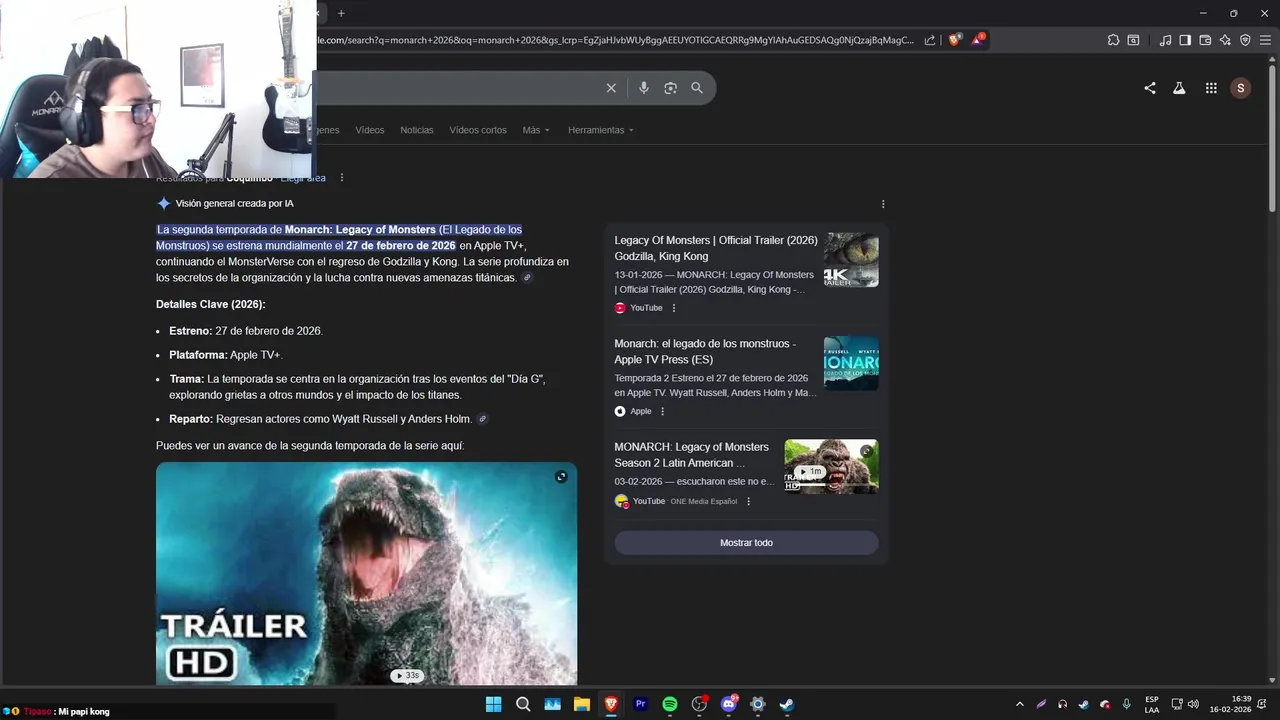Image resolution: width=1280 pixels, height=720 pixels.
Task: Switch to Noticias results tab
Action: click(417, 130)
